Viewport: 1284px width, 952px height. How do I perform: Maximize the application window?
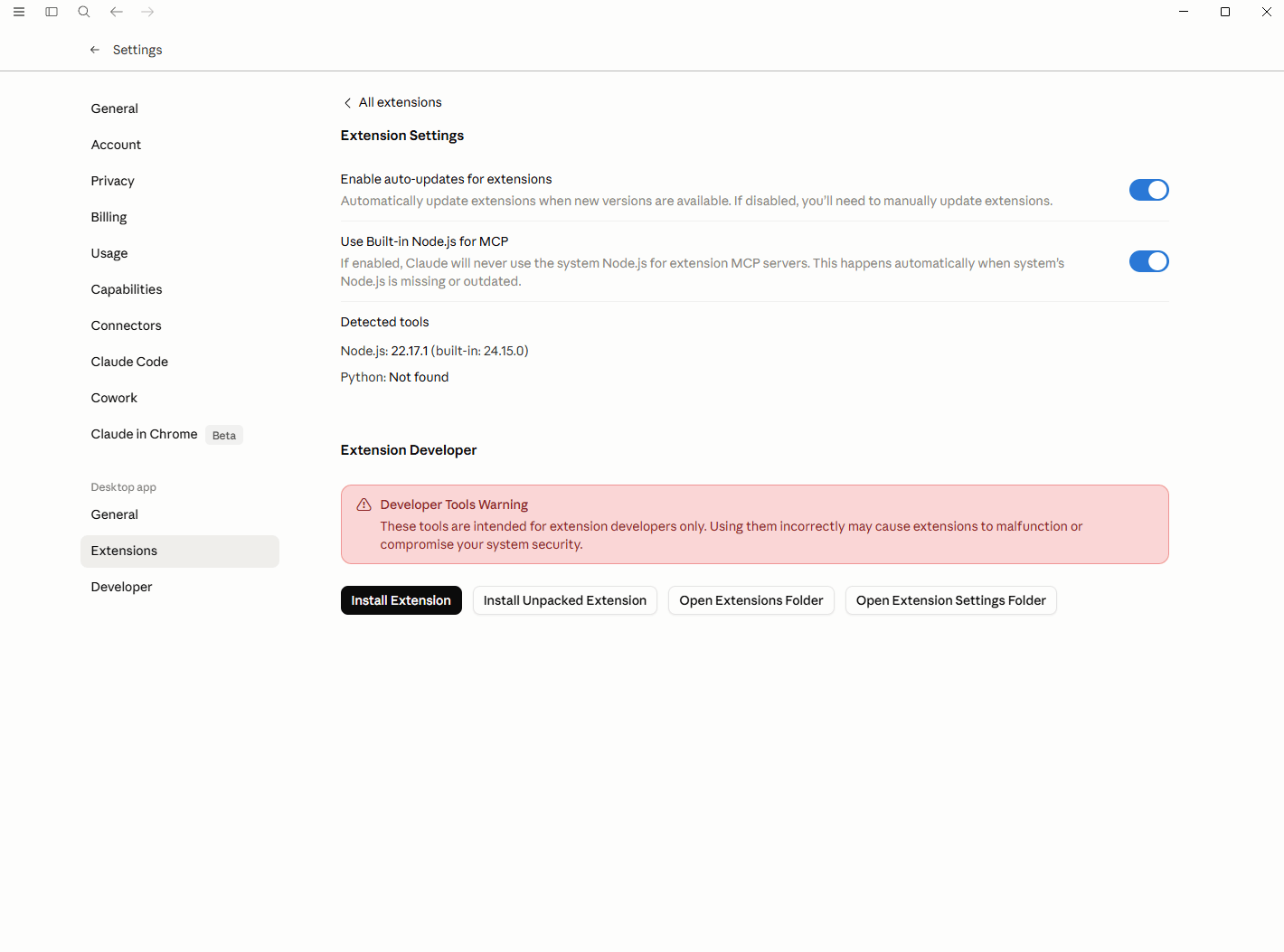pos(1225,12)
